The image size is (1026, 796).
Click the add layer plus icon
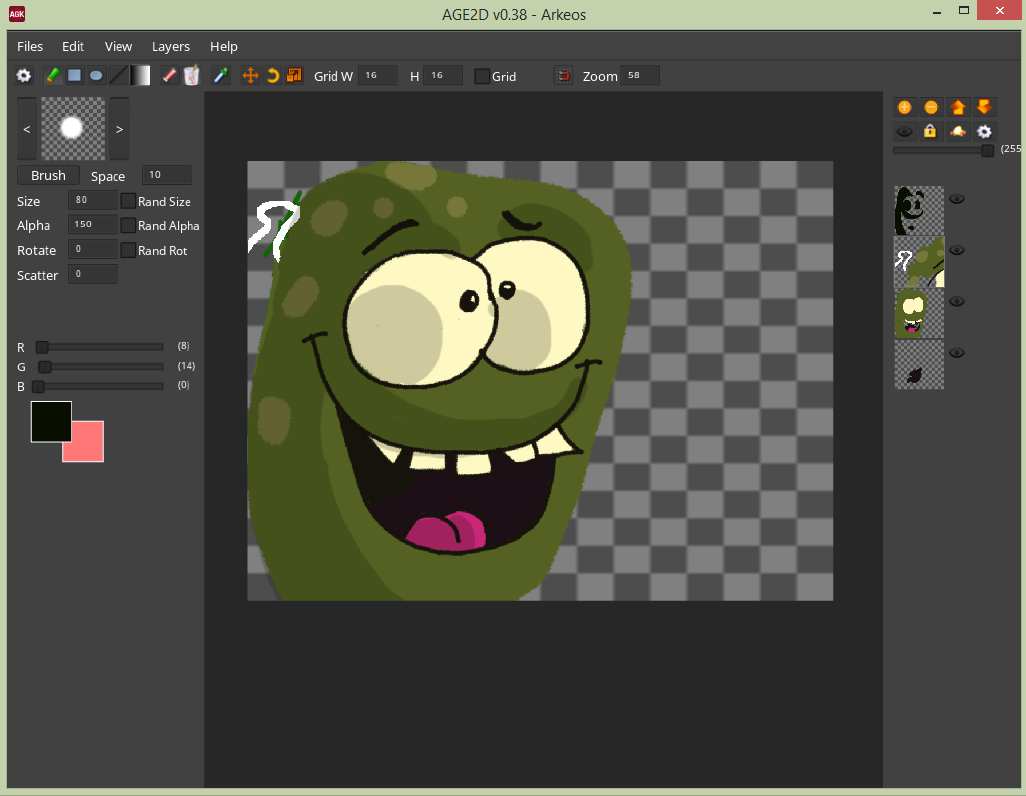[x=904, y=107]
